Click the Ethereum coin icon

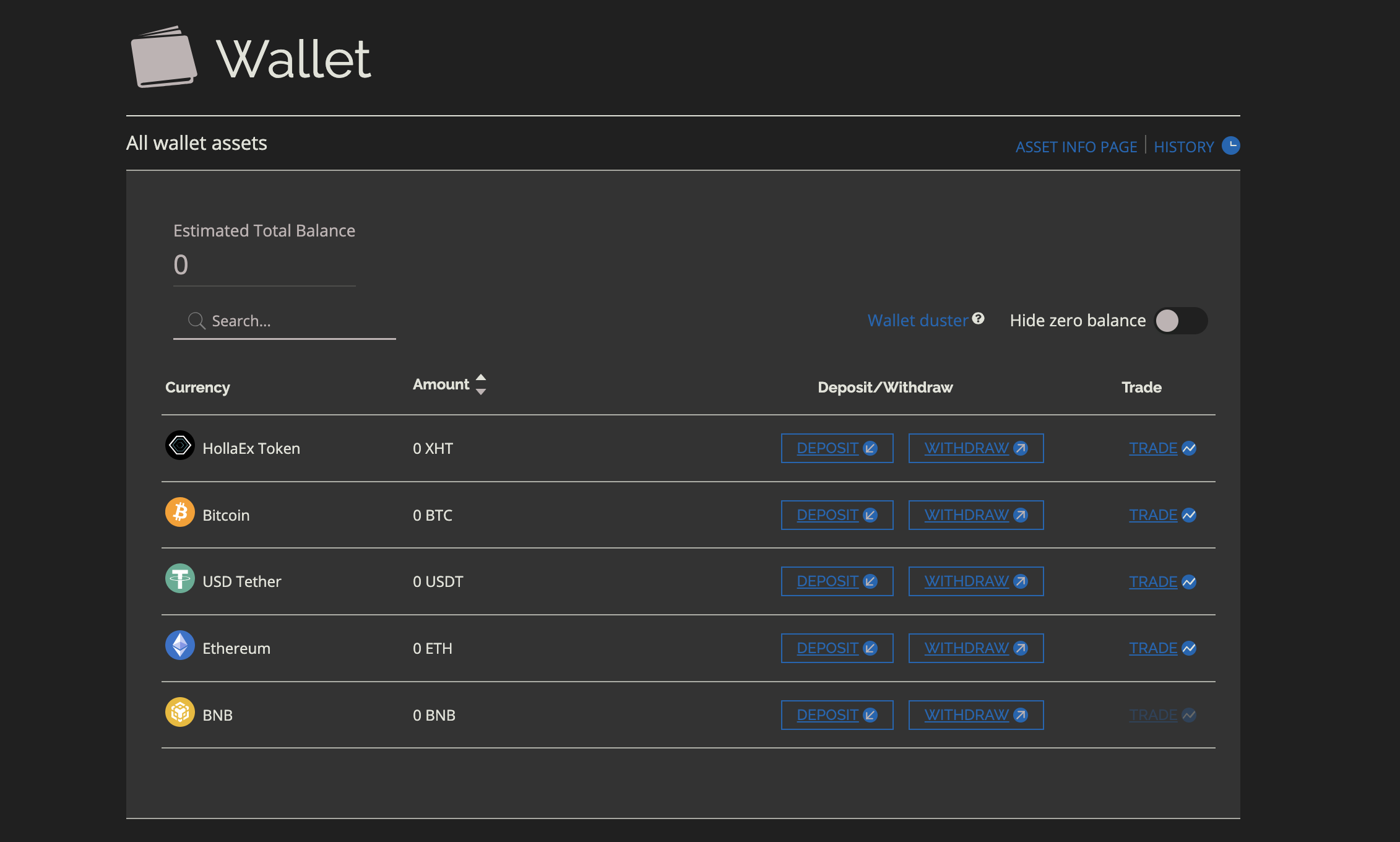coord(179,645)
